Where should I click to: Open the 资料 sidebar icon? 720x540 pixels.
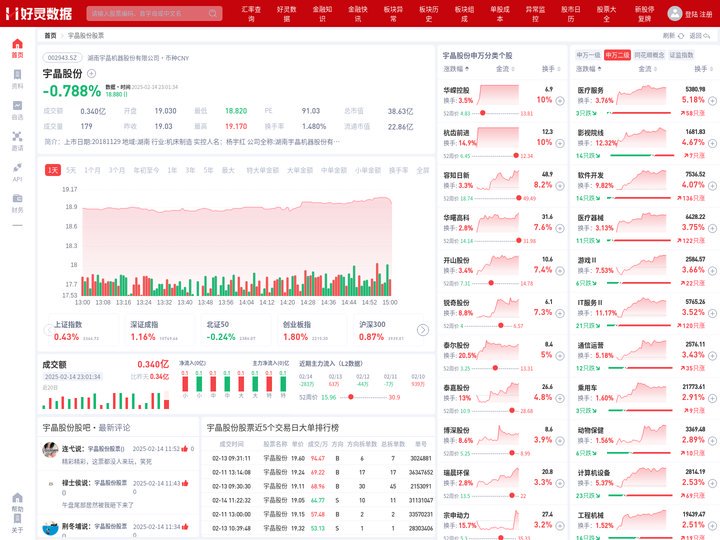point(17,74)
